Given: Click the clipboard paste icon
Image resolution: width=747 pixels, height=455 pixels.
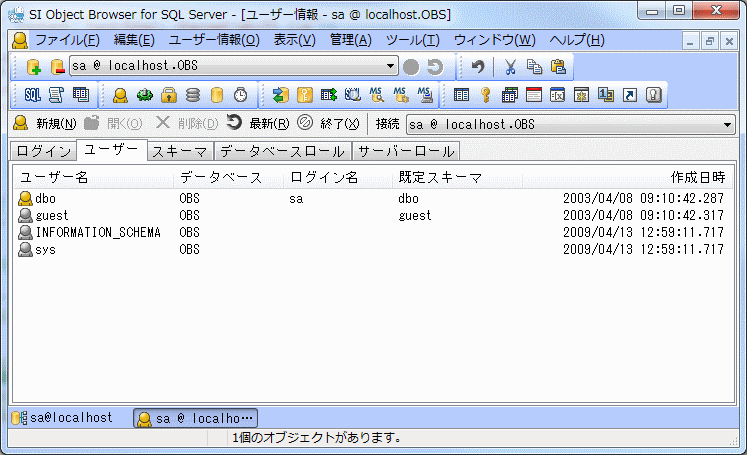Looking at the screenshot, I should 559,67.
